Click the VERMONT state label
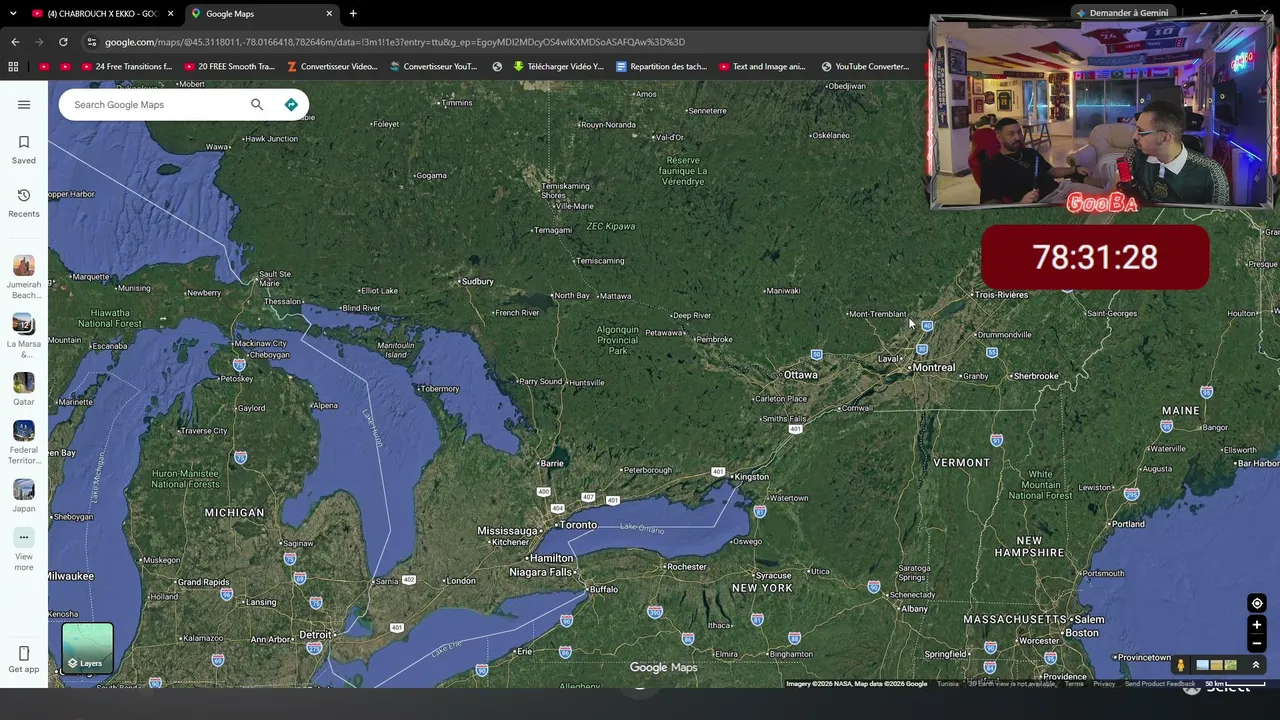 click(961, 463)
